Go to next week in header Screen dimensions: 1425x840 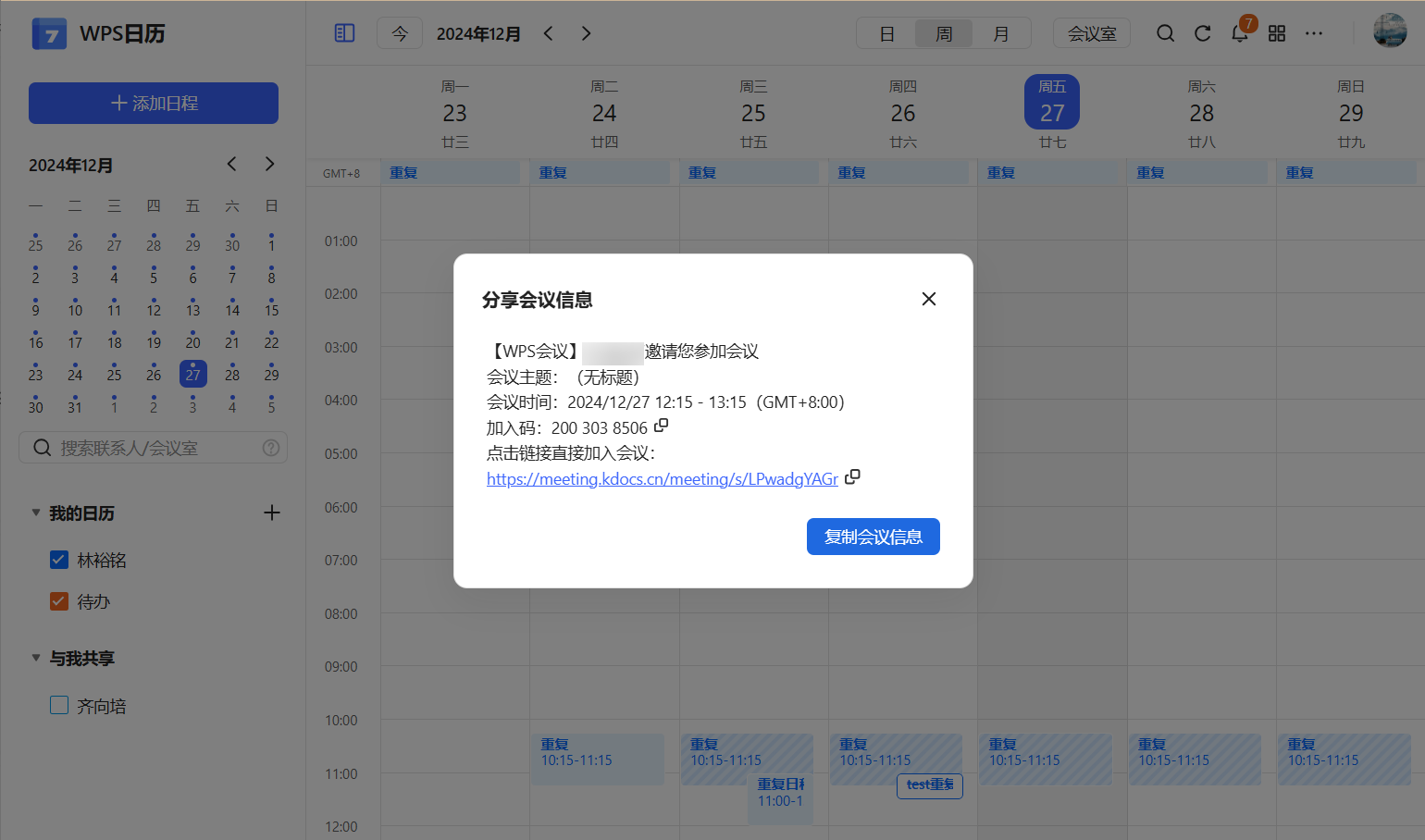586,33
